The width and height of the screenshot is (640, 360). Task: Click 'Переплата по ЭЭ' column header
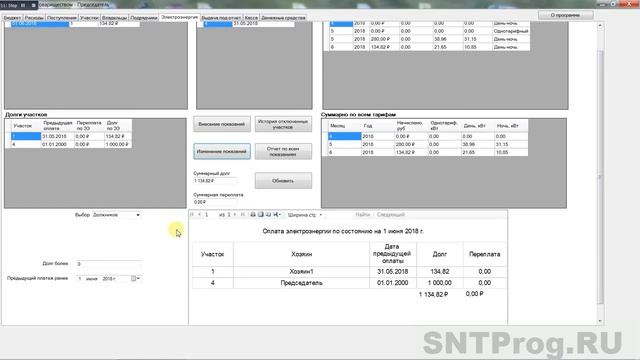point(89,125)
